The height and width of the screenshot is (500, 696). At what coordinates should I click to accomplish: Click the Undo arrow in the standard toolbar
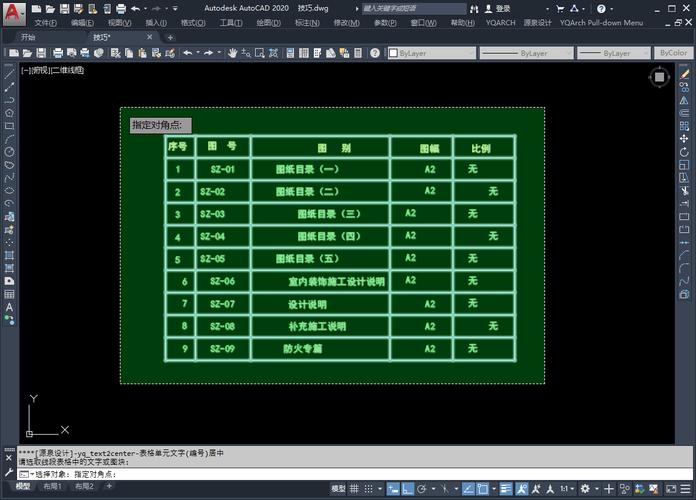[188, 53]
